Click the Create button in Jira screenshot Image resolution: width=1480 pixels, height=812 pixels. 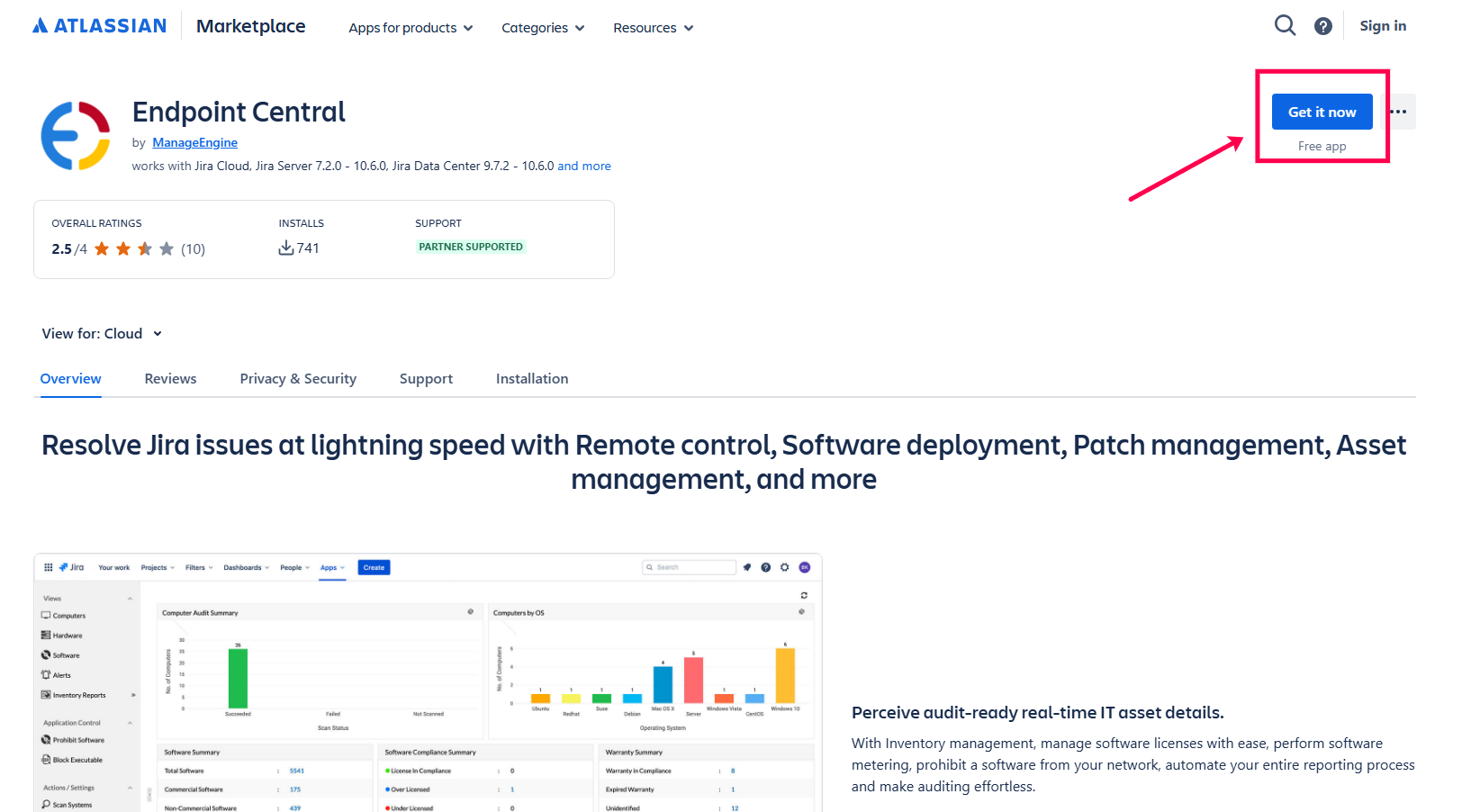(375, 567)
